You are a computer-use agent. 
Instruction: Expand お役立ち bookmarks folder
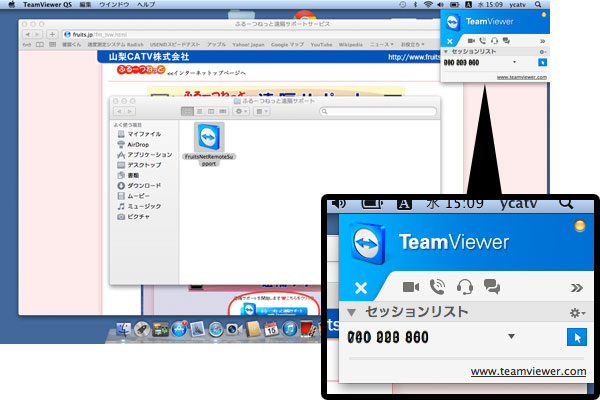(412, 45)
